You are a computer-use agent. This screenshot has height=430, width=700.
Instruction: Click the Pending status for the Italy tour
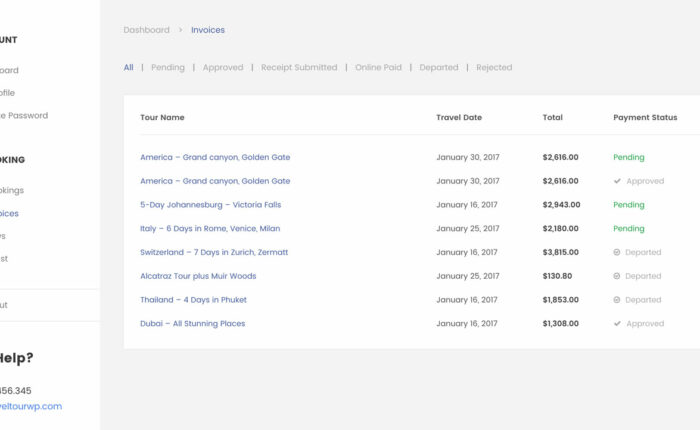(x=628, y=229)
